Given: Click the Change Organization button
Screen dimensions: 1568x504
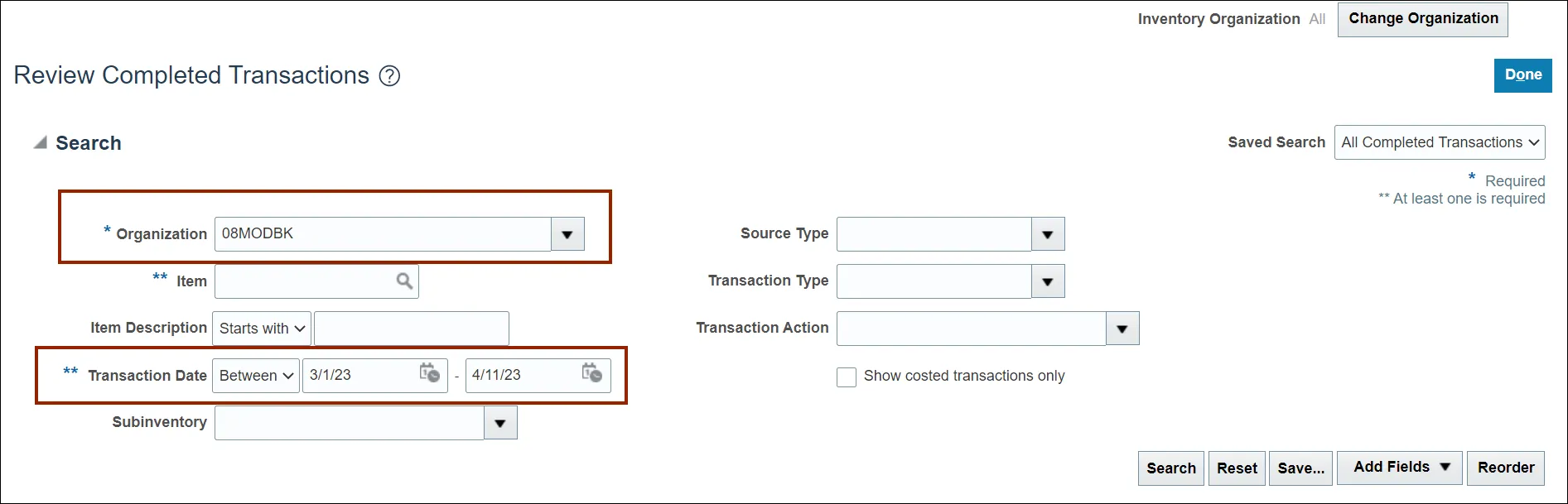Looking at the screenshot, I should [x=1422, y=19].
